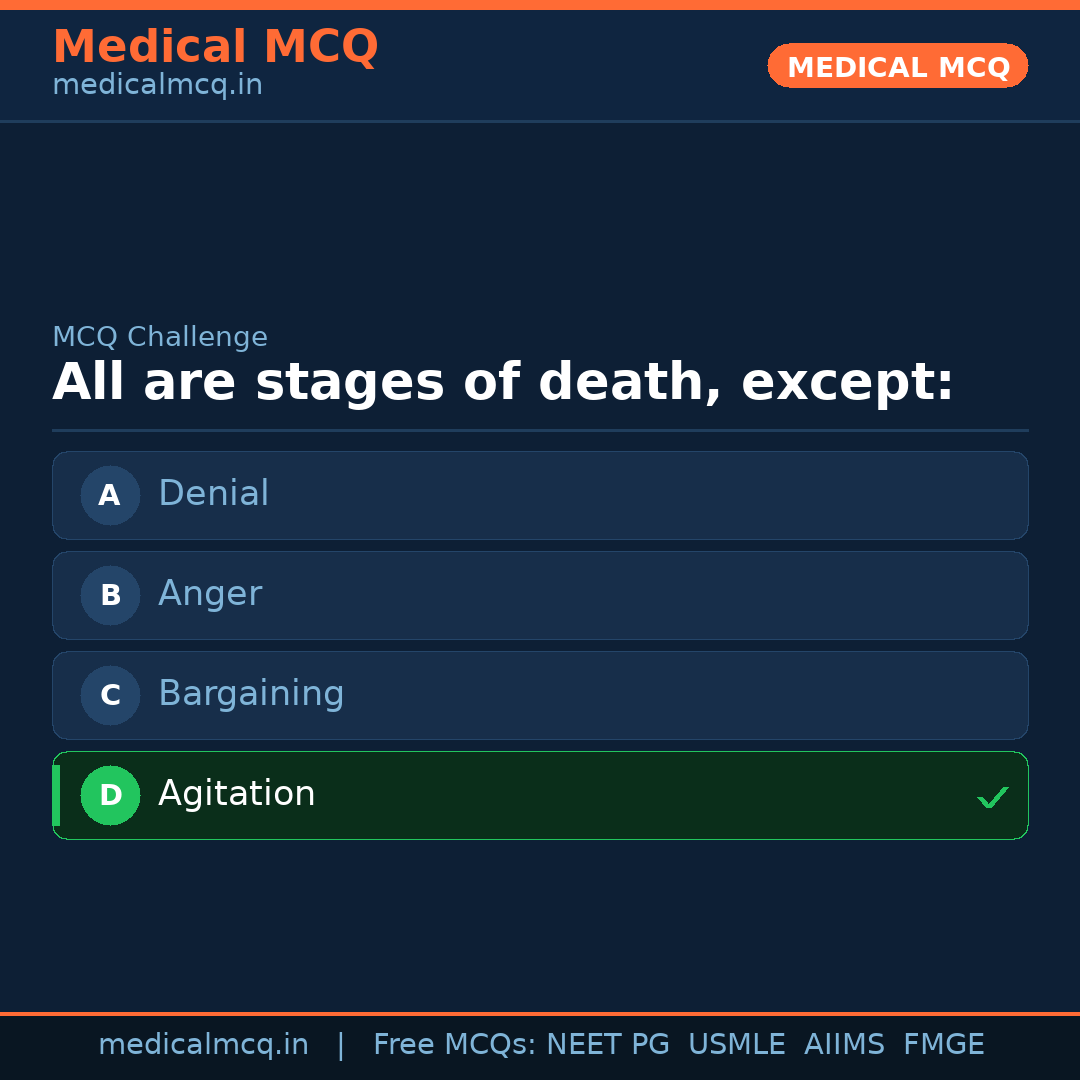Click the MCQ Challenge label

pyautogui.click(x=160, y=337)
